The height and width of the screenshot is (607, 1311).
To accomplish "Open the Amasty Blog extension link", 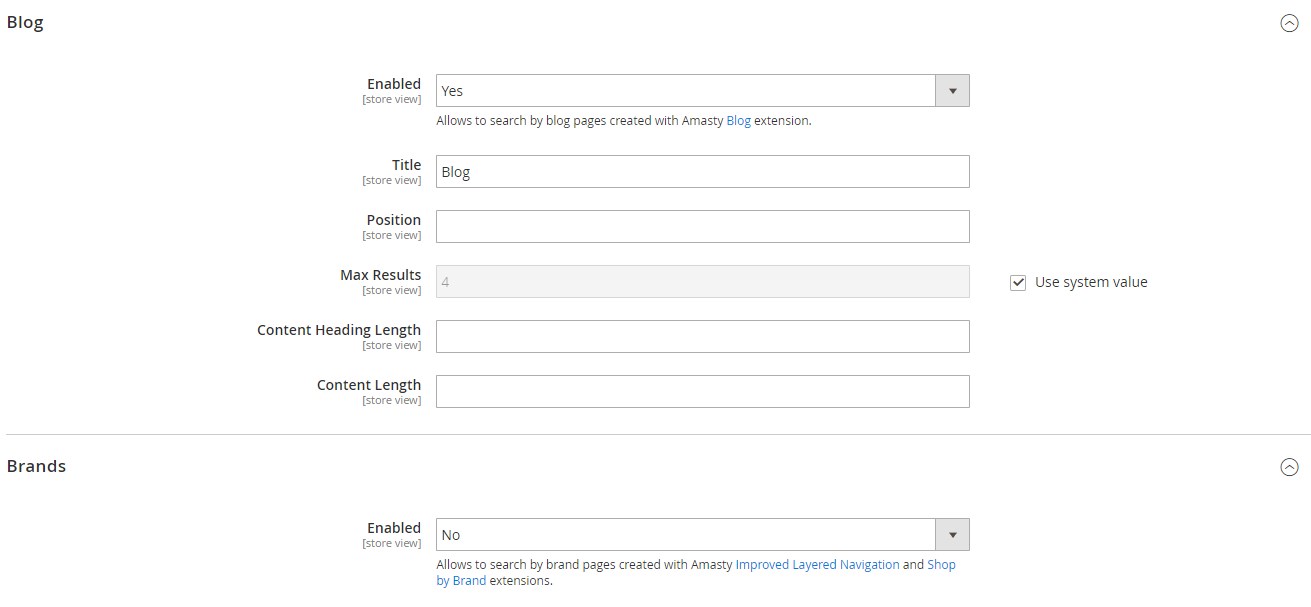I will point(738,121).
